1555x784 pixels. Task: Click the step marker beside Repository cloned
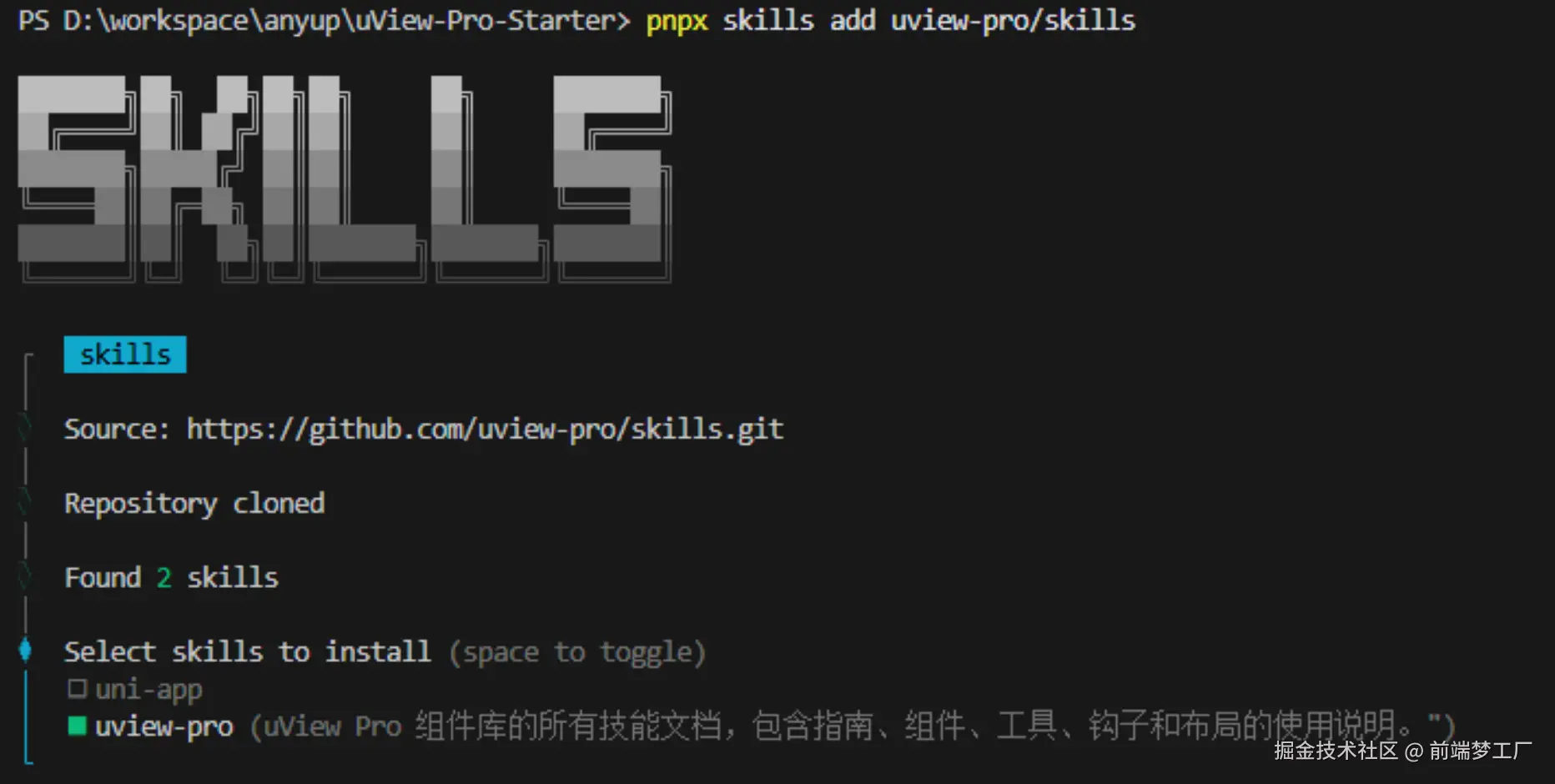click(x=26, y=502)
